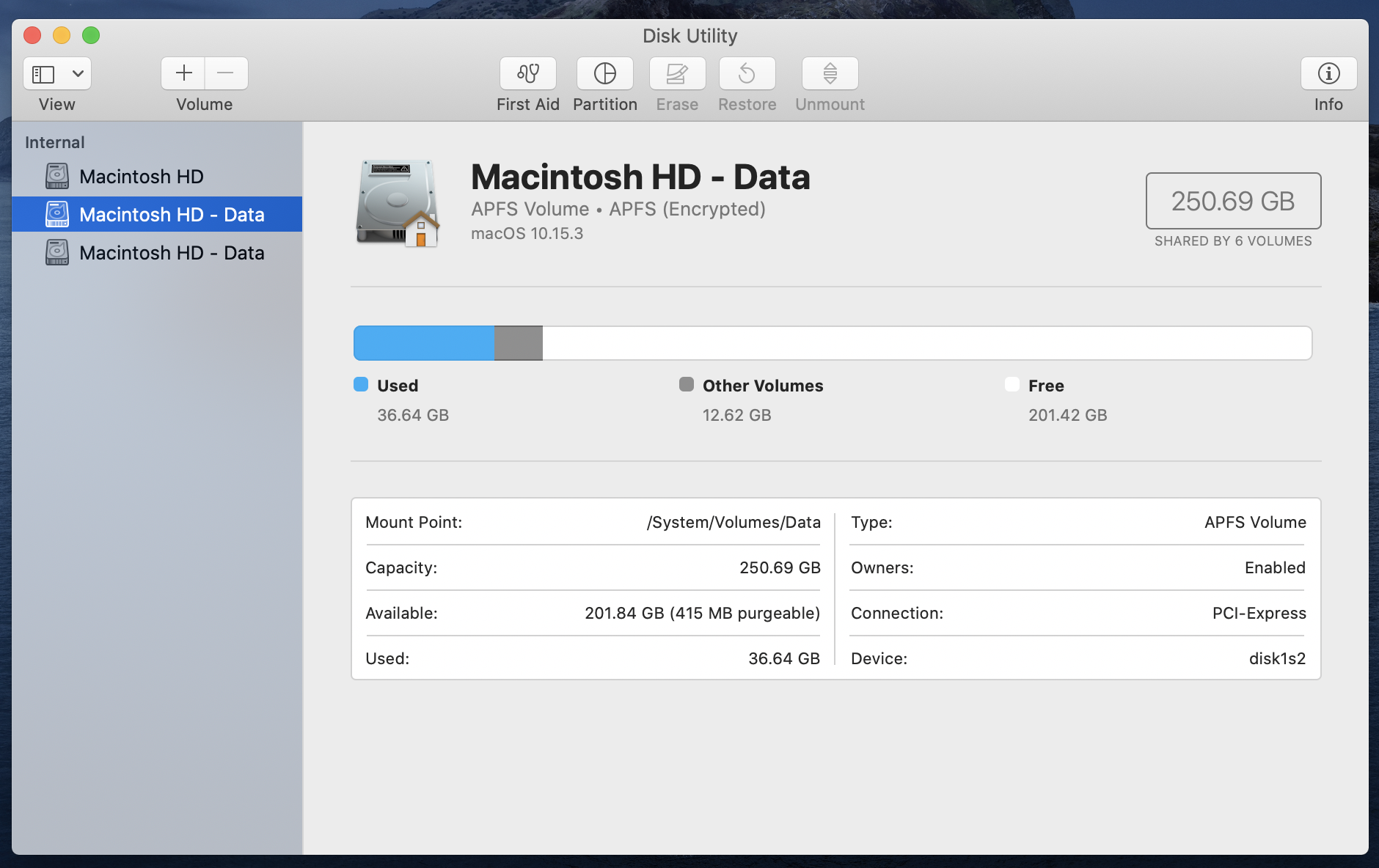Click the Restore toolbar icon
The height and width of the screenshot is (868, 1379).
pos(747,73)
